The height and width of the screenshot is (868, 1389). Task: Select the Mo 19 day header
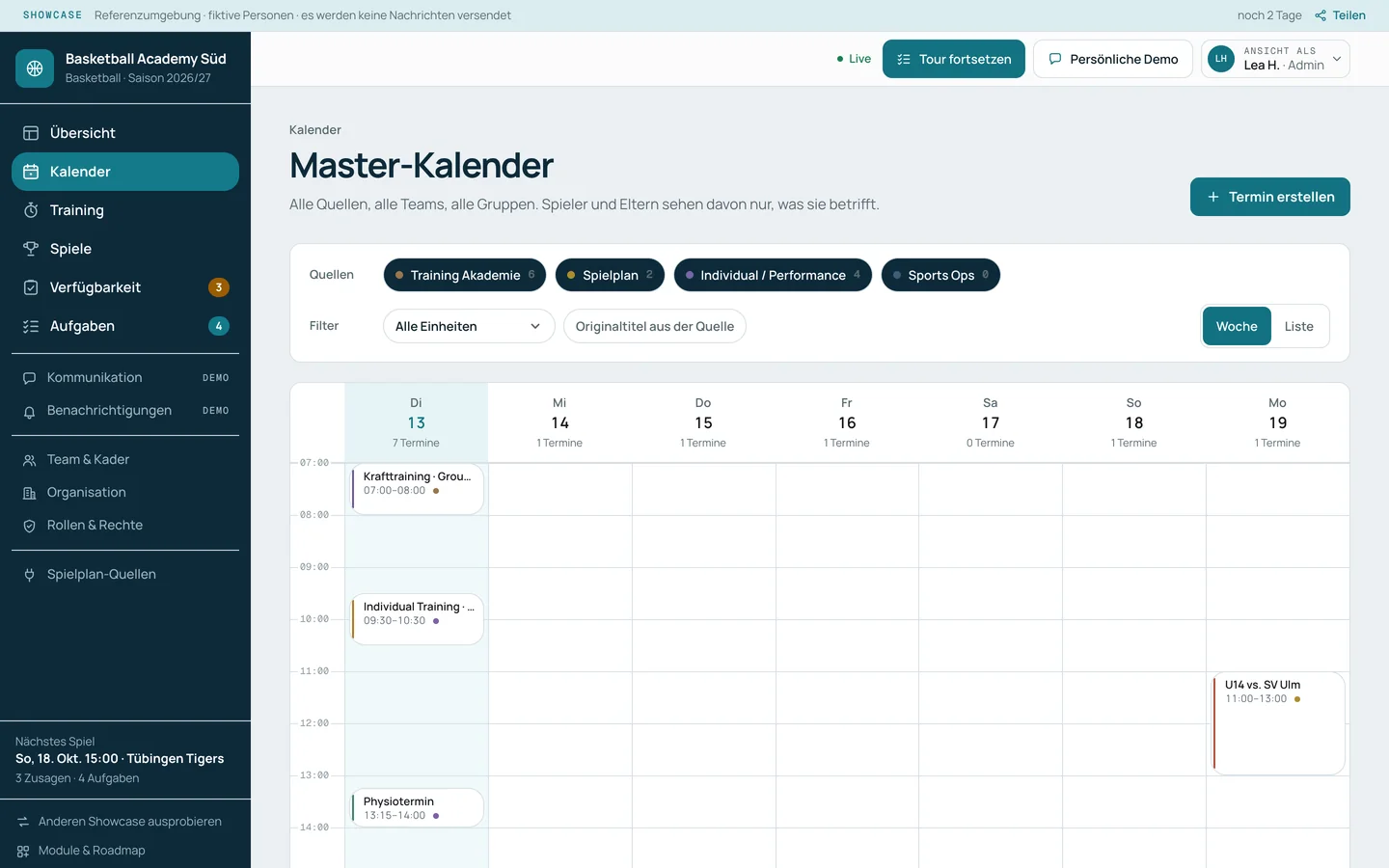1277,423
